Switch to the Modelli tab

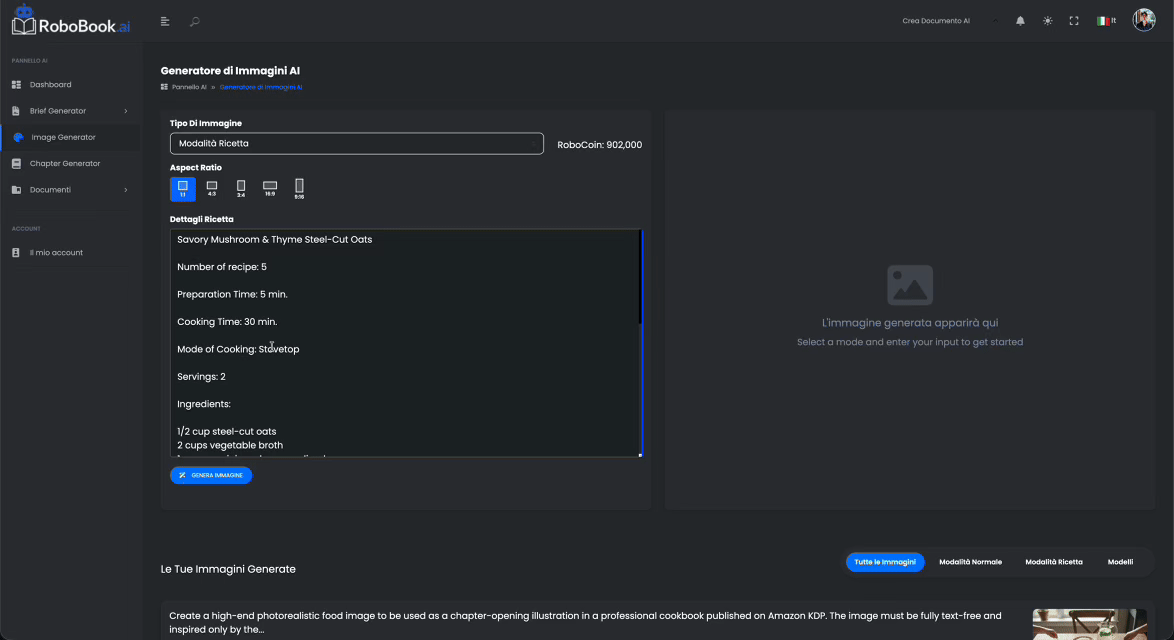(x=1120, y=562)
